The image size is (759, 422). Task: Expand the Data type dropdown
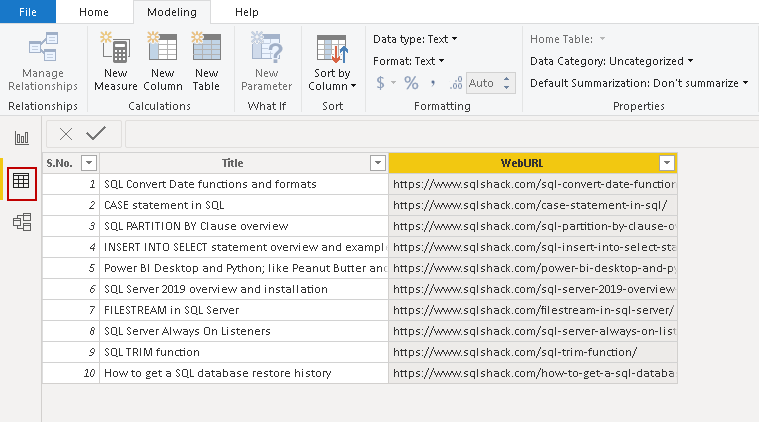pyautogui.click(x=415, y=39)
